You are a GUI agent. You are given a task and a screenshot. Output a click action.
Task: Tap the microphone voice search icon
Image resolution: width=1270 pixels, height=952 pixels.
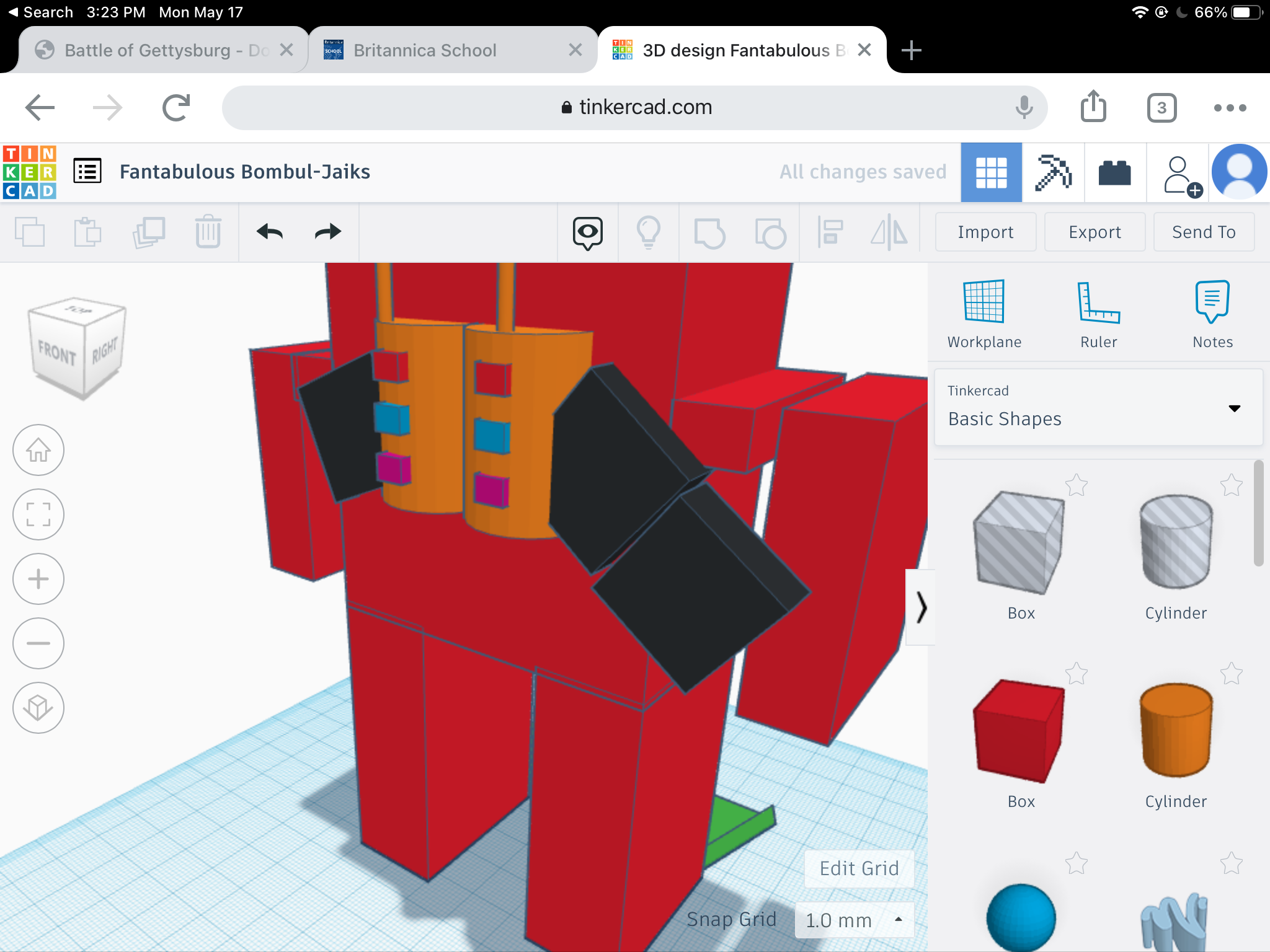coord(1024,108)
